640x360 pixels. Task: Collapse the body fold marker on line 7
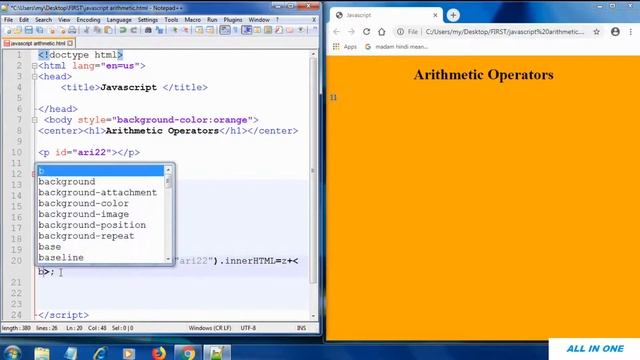click(x=35, y=120)
